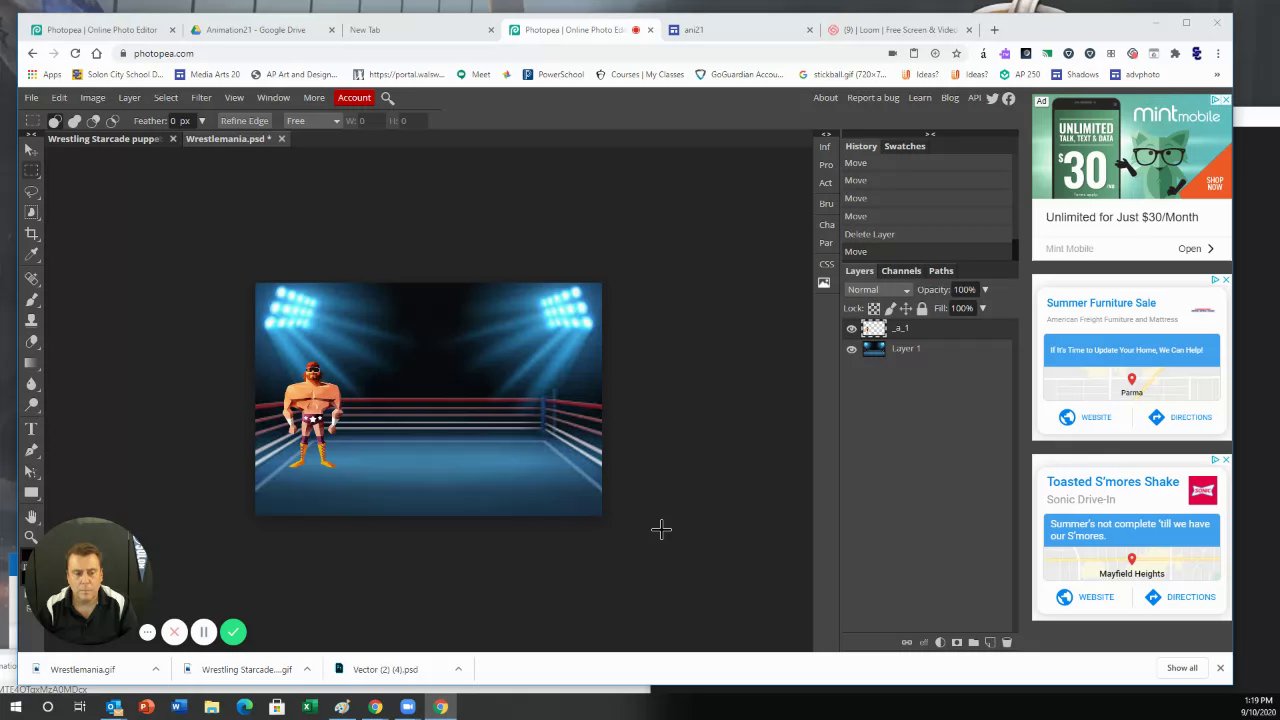Screen dimensions: 1280x720
Task: Select the Dodge tool
Action: pyautogui.click(x=31, y=405)
